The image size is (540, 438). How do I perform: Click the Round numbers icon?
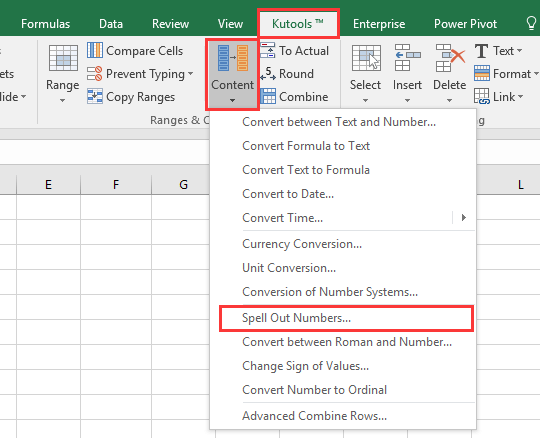(x=268, y=73)
